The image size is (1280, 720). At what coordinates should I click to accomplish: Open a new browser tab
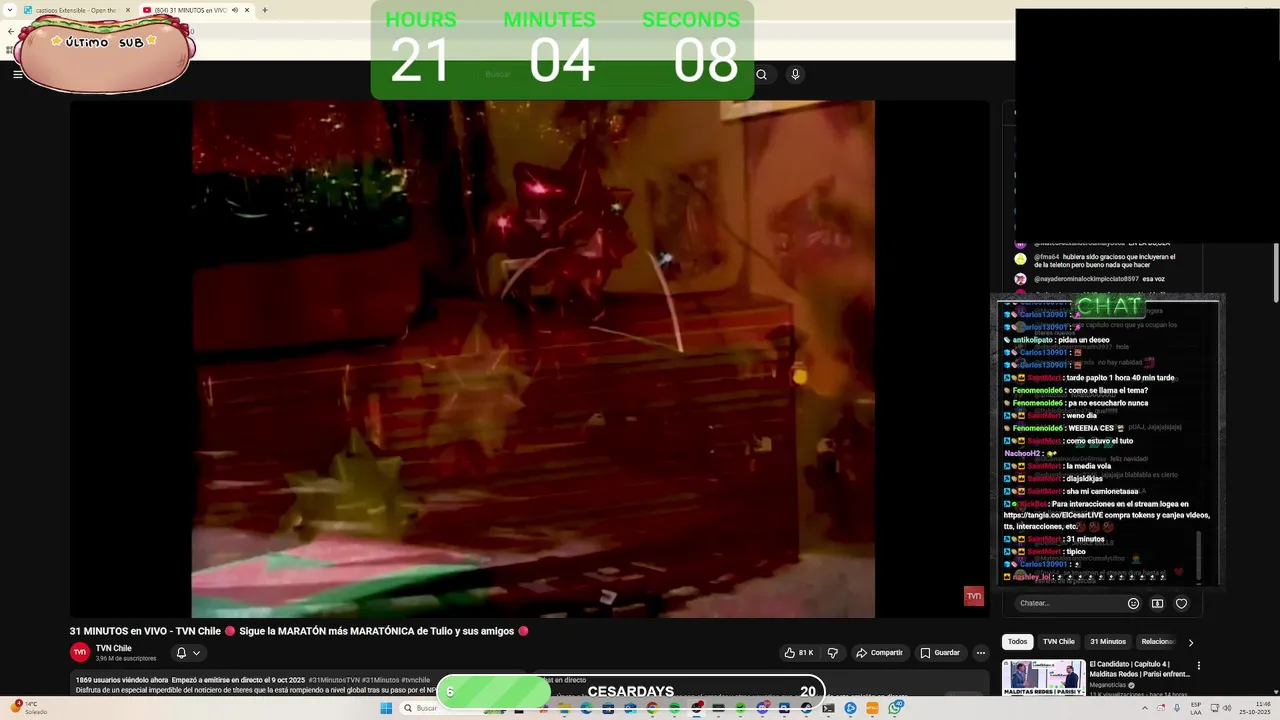pyautogui.click(x=265, y=10)
